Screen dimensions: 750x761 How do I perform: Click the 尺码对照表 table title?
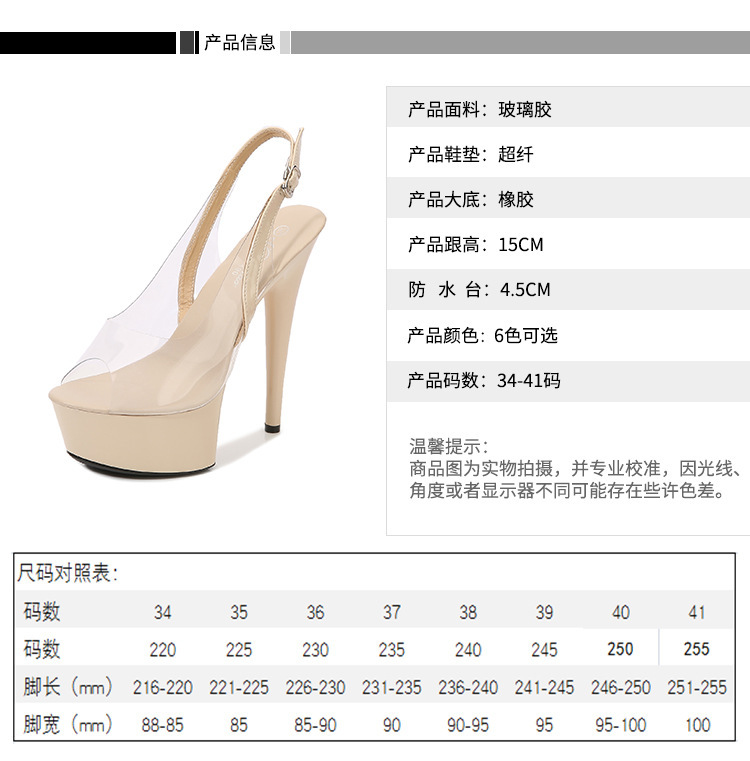point(67,573)
